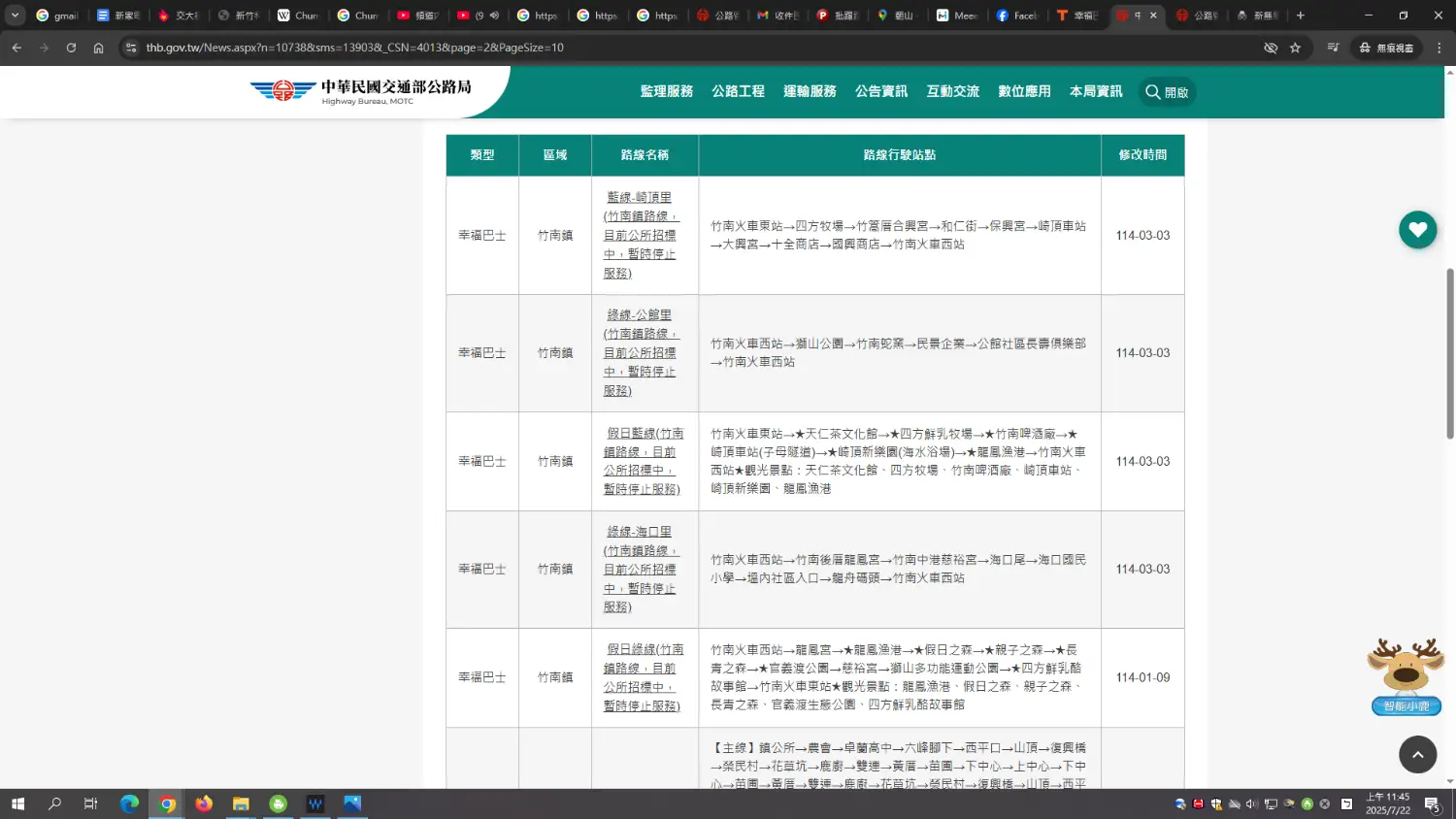Open the site information icon in address bar
The width and height of the screenshot is (1456, 819).
point(131,48)
